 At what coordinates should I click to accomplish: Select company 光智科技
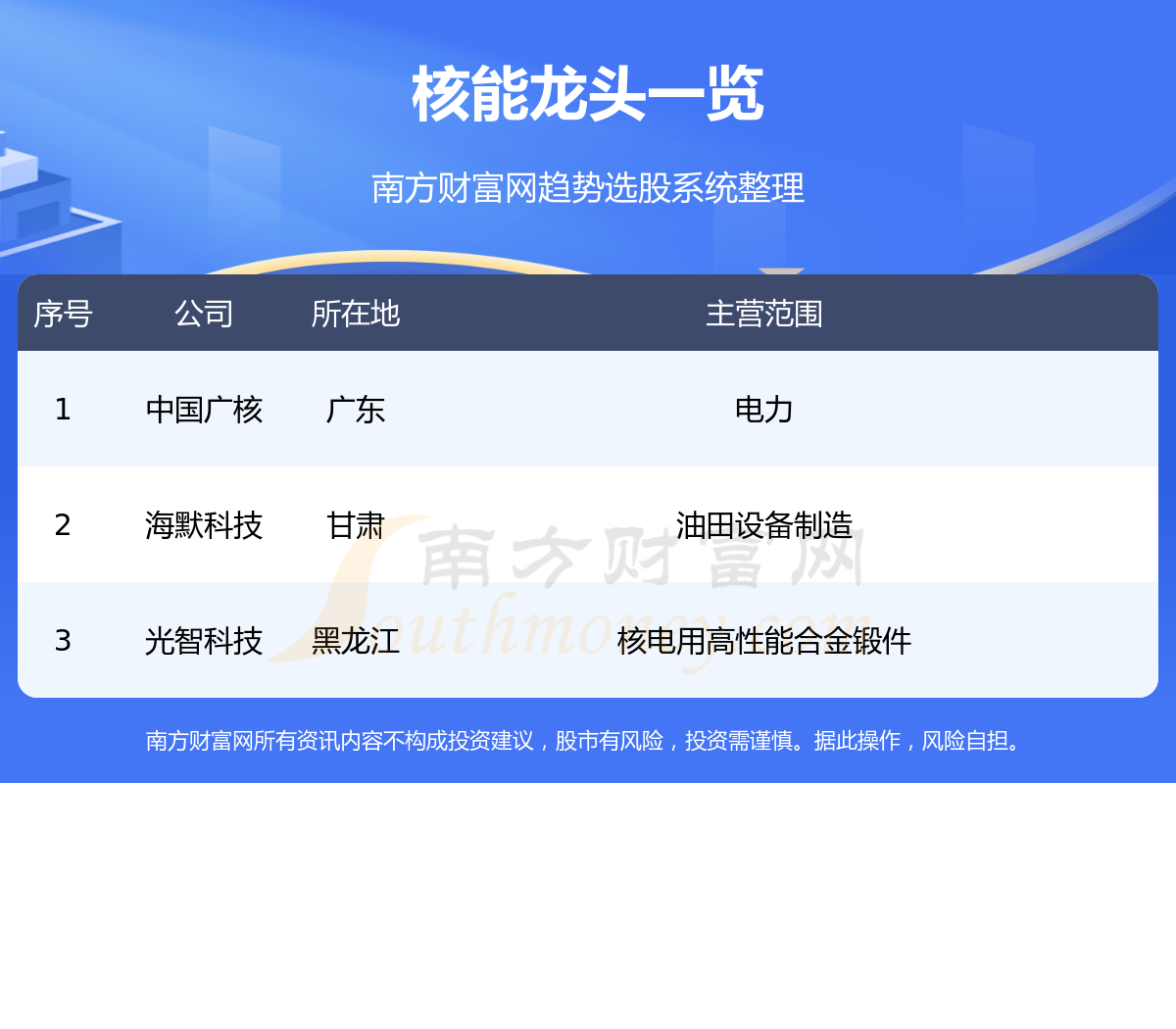pyautogui.click(x=204, y=641)
